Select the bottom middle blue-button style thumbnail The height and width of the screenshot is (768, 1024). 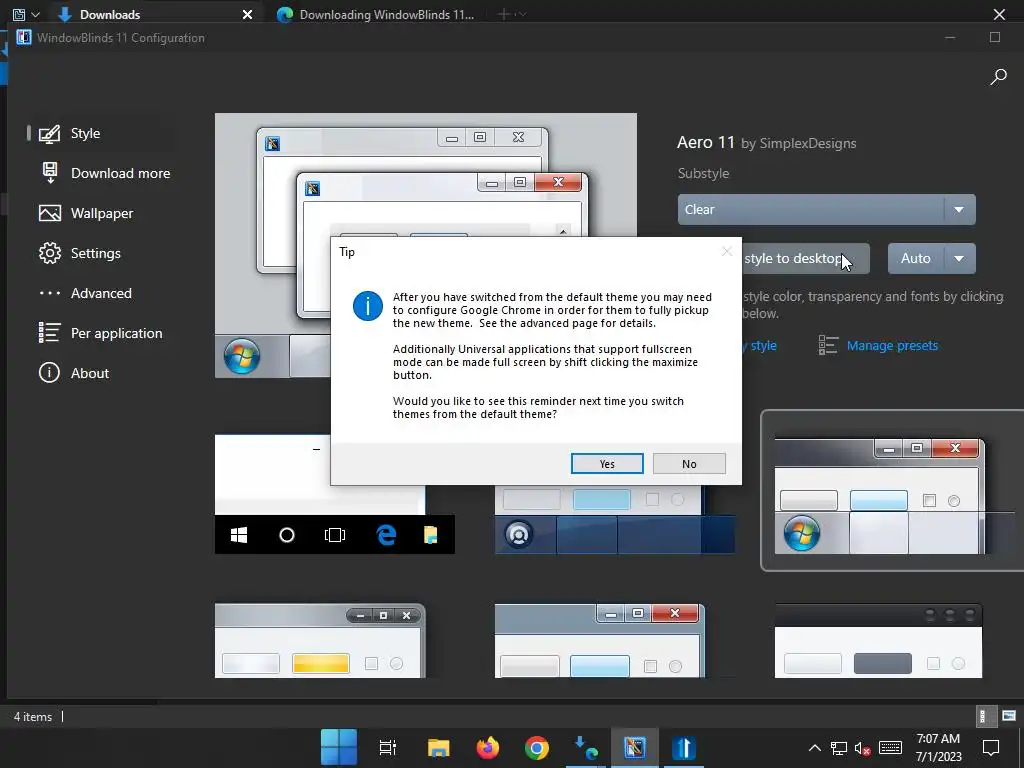[x=600, y=641]
